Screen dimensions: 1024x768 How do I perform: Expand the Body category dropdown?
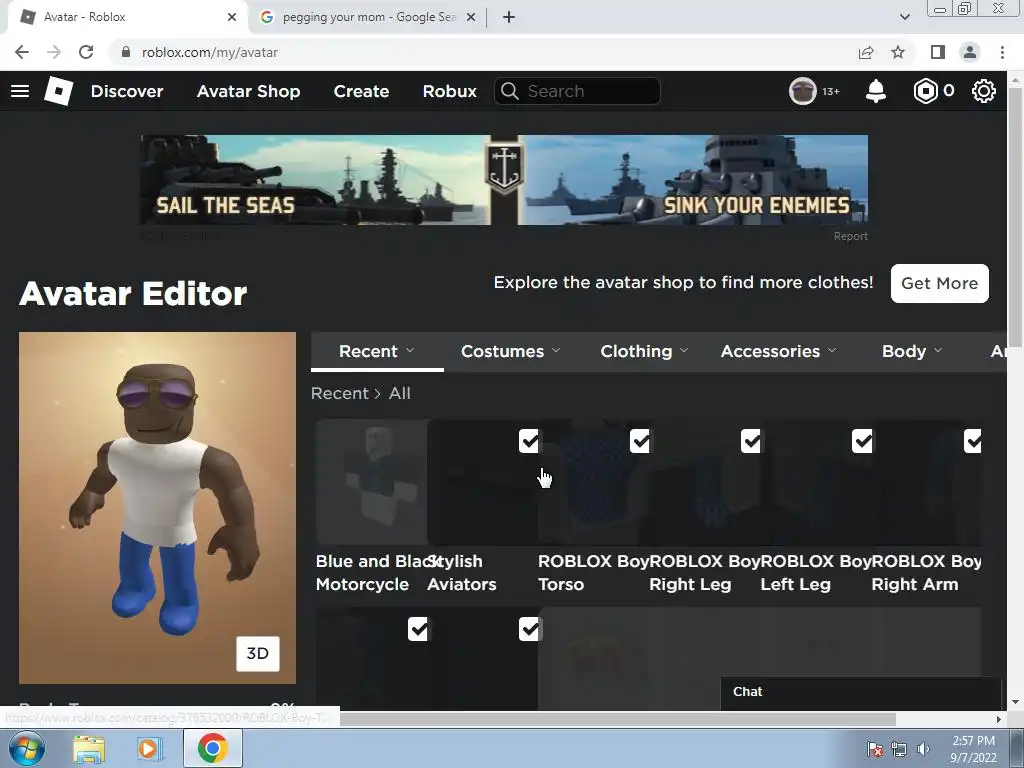point(912,351)
